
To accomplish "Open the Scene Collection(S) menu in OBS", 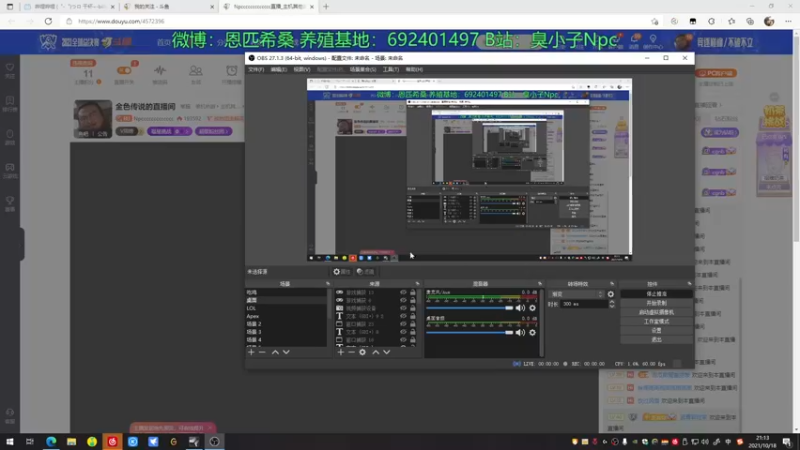I will (x=363, y=69).
